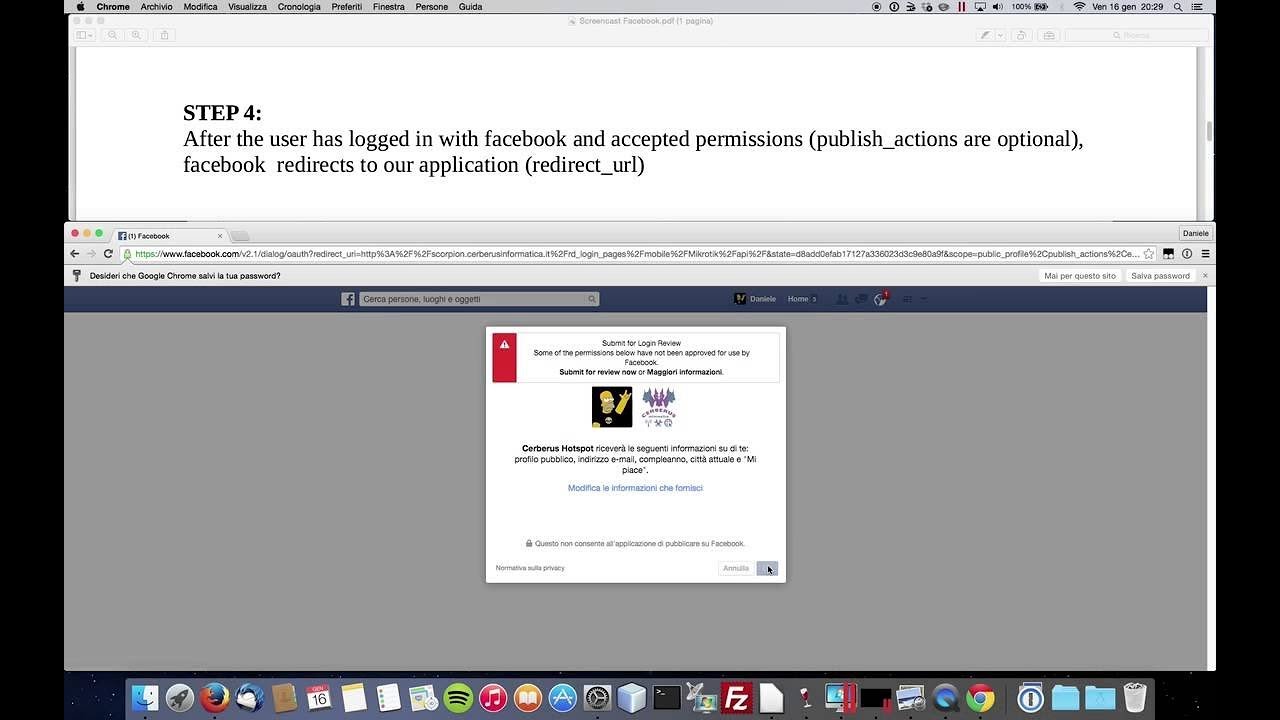Launch Firefox from the Dock
Viewport: 1280px width, 720px height.
[214, 697]
